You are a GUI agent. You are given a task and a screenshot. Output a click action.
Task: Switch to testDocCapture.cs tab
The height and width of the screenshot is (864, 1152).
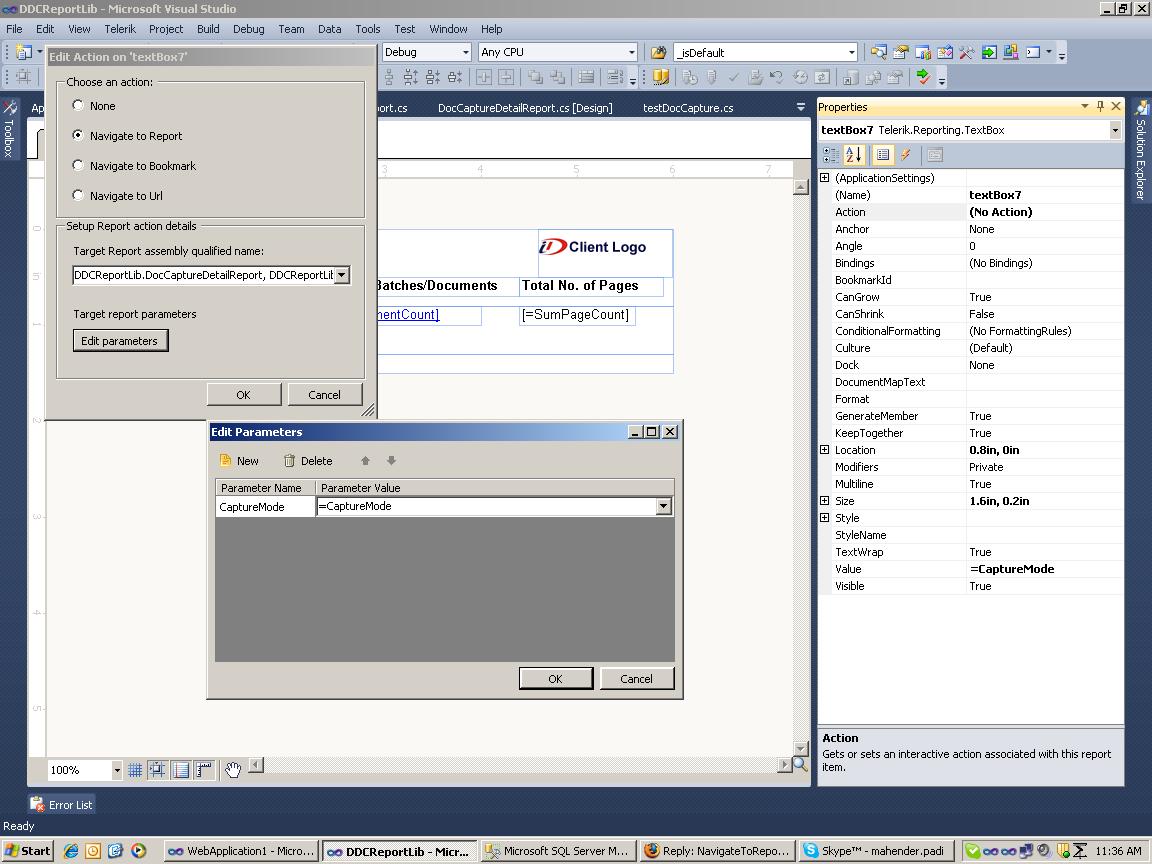688,108
